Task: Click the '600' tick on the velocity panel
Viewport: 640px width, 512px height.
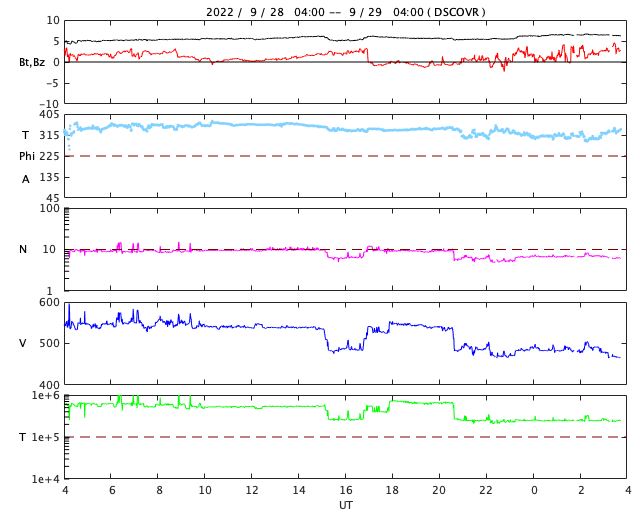Action: [x=49, y=303]
